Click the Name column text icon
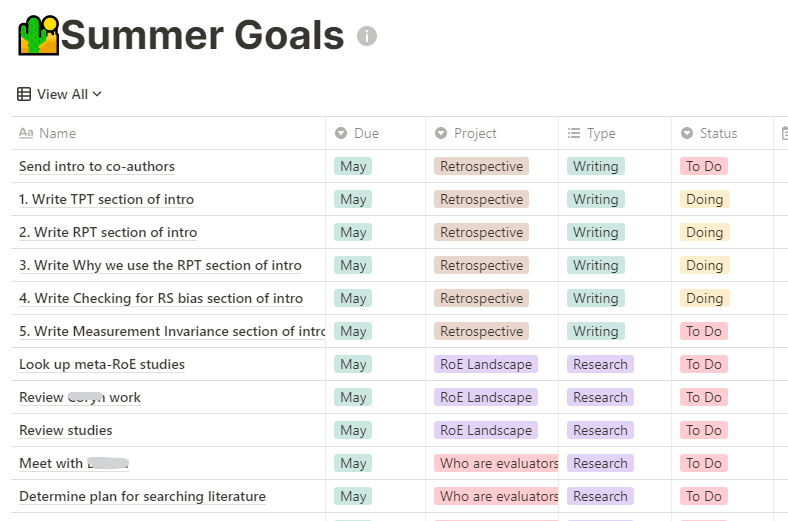This screenshot has width=788, height=521. coord(26,133)
